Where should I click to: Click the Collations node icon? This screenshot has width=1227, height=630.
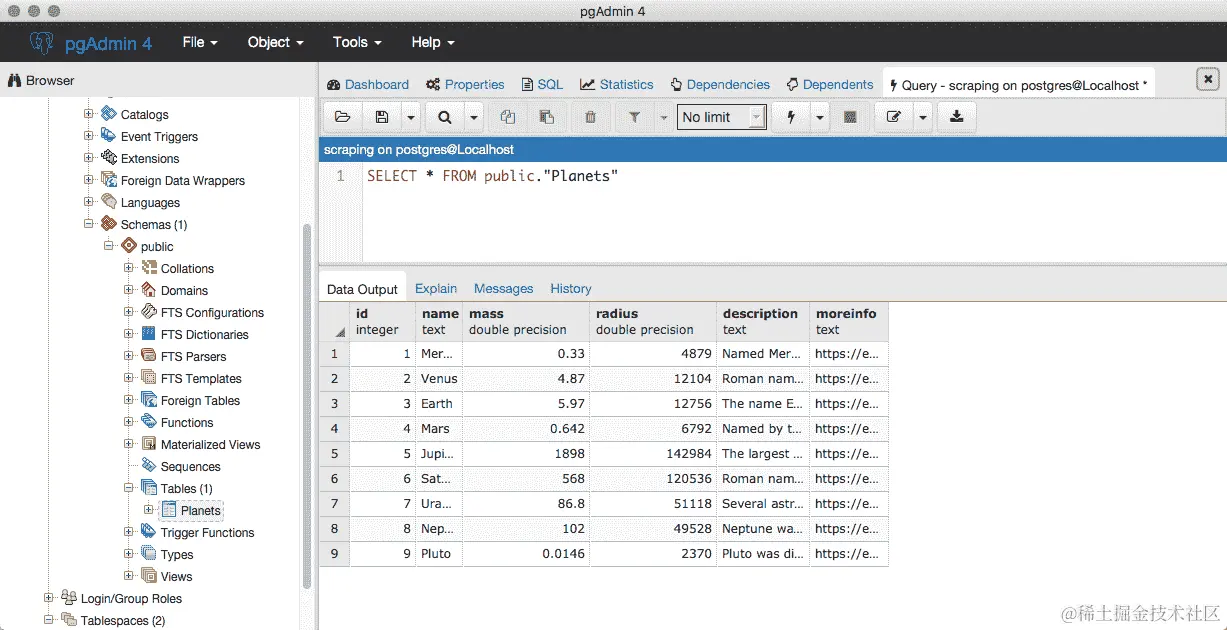pyautogui.click(x=148, y=268)
